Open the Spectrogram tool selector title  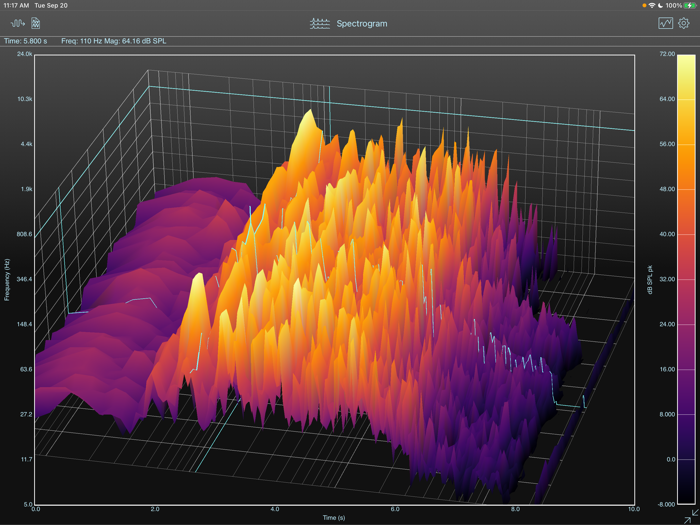click(361, 23)
